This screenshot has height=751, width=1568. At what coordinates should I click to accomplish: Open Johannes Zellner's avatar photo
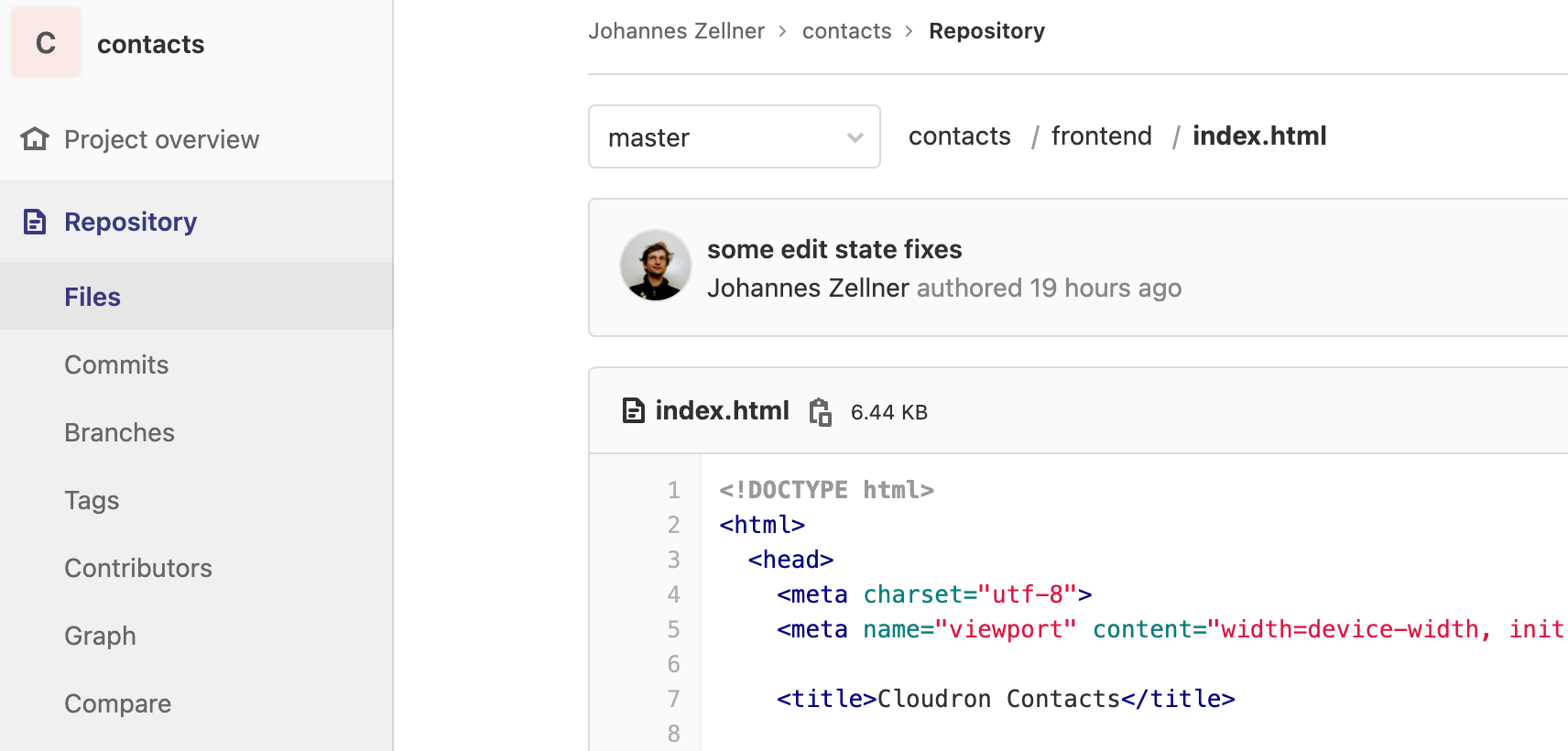(x=655, y=266)
